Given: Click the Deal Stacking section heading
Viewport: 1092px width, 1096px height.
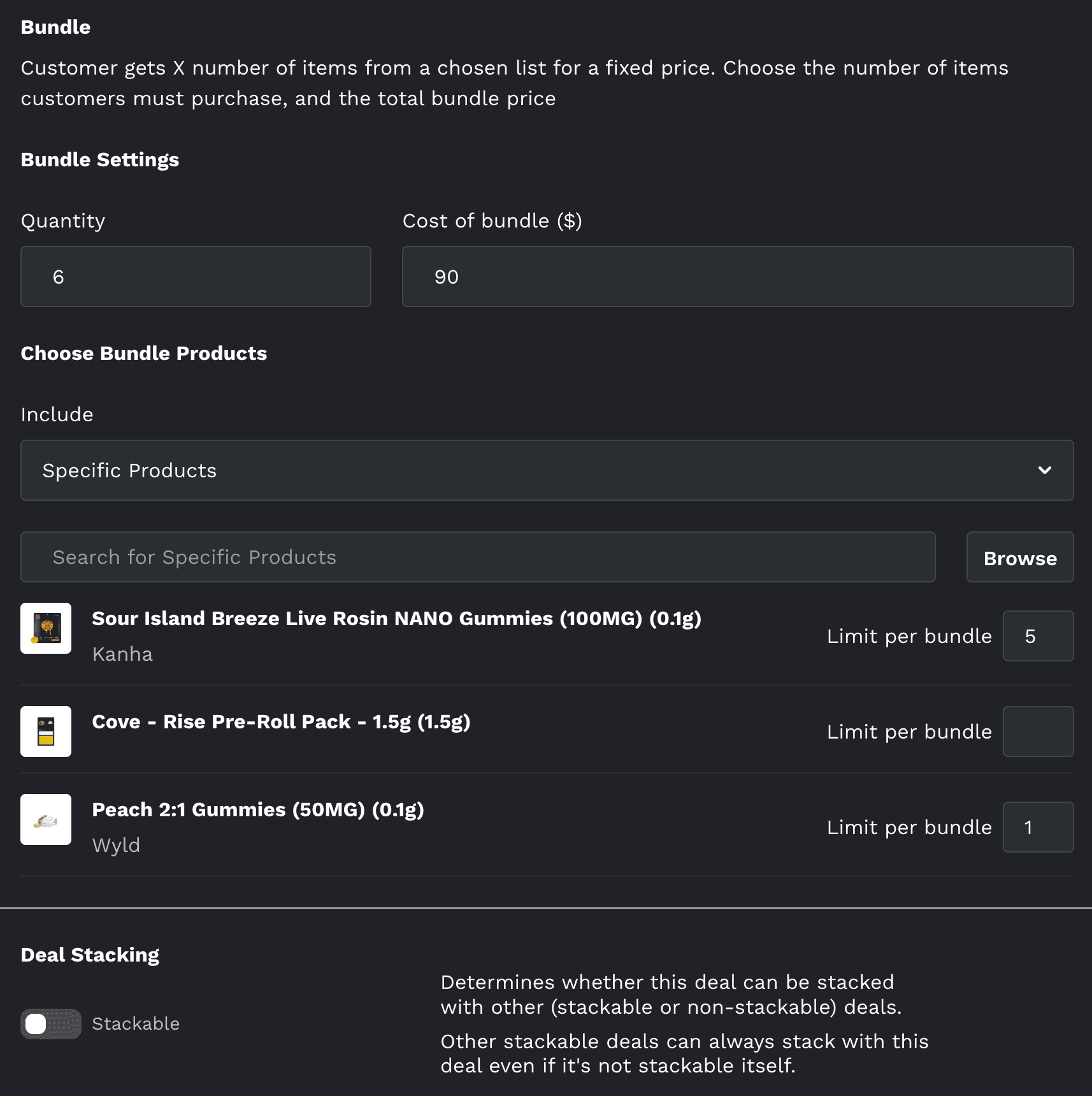Looking at the screenshot, I should [x=90, y=955].
